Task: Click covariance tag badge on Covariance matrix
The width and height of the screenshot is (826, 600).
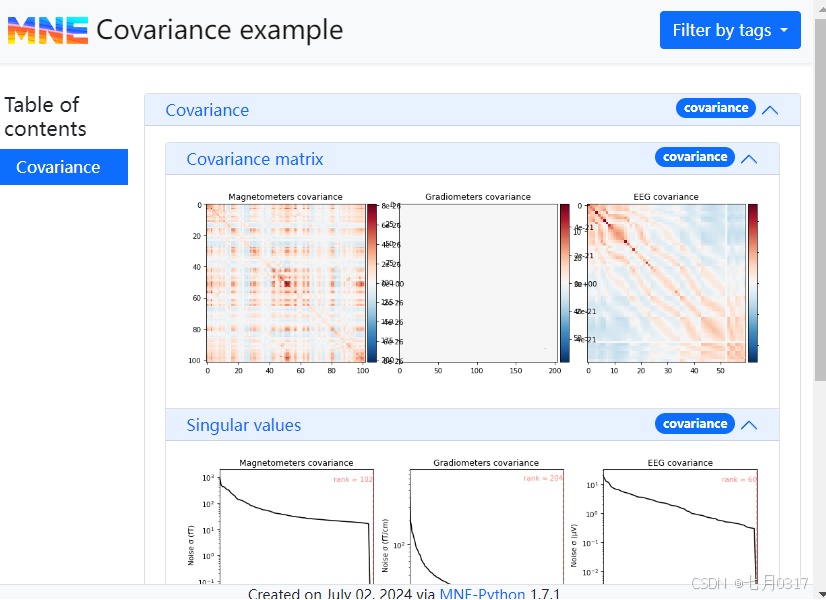Action: [x=695, y=157]
